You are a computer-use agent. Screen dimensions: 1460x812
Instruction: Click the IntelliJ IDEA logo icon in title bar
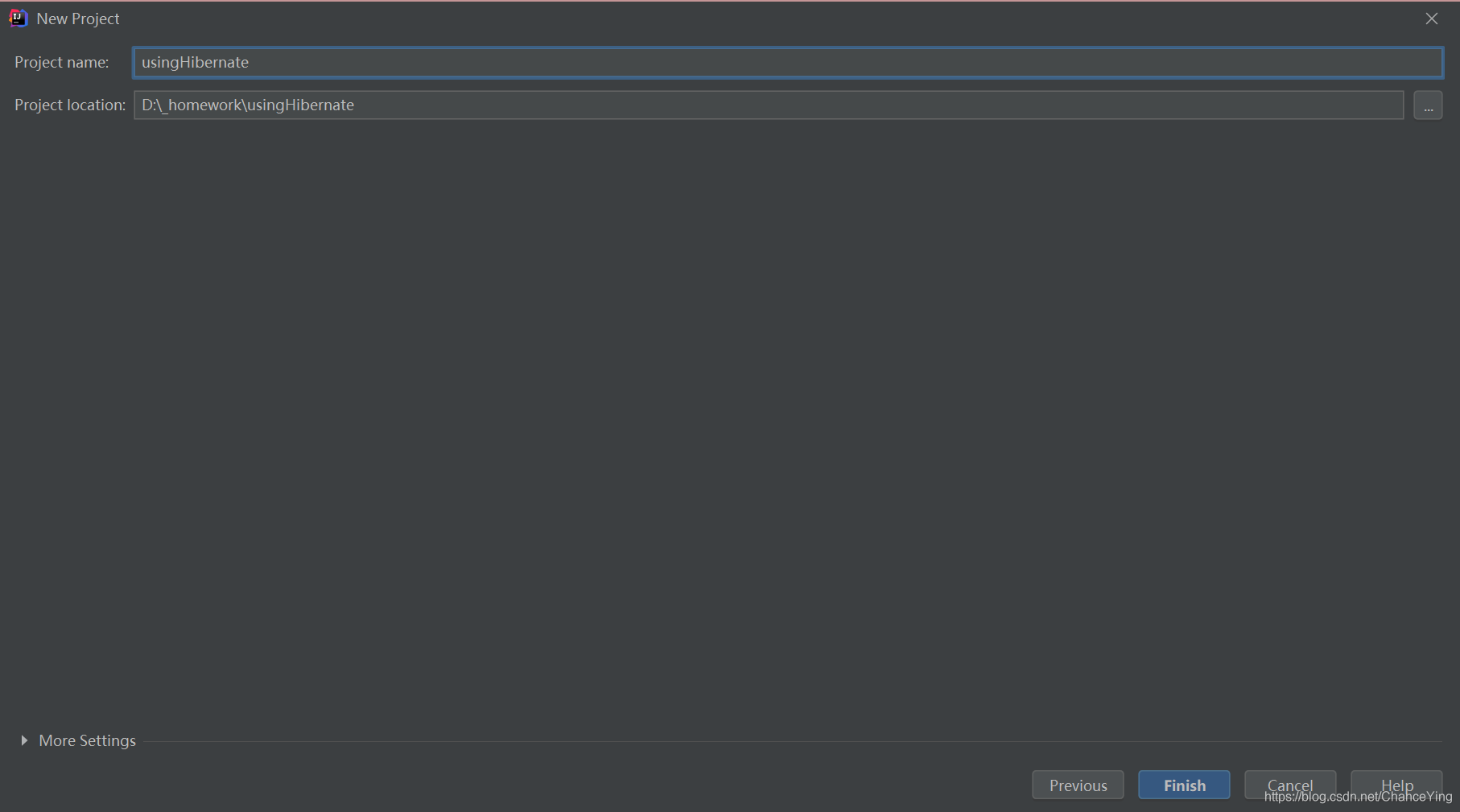pyautogui.click(x=18, y=18)
